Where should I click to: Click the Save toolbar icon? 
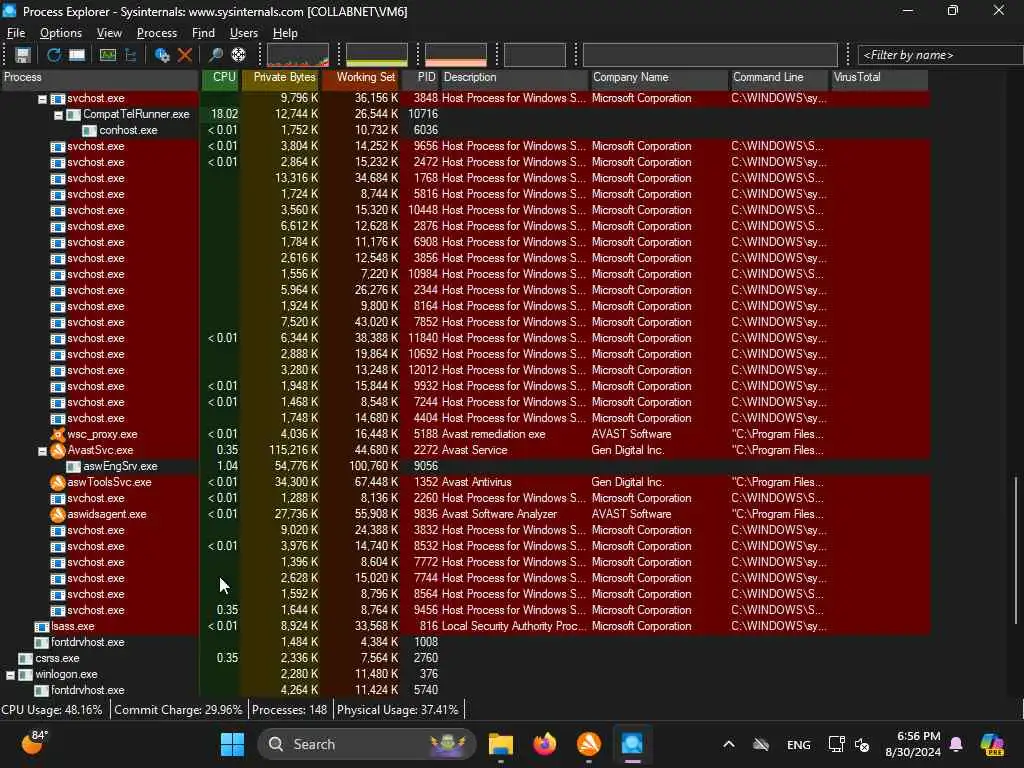[x=23, y=55]
